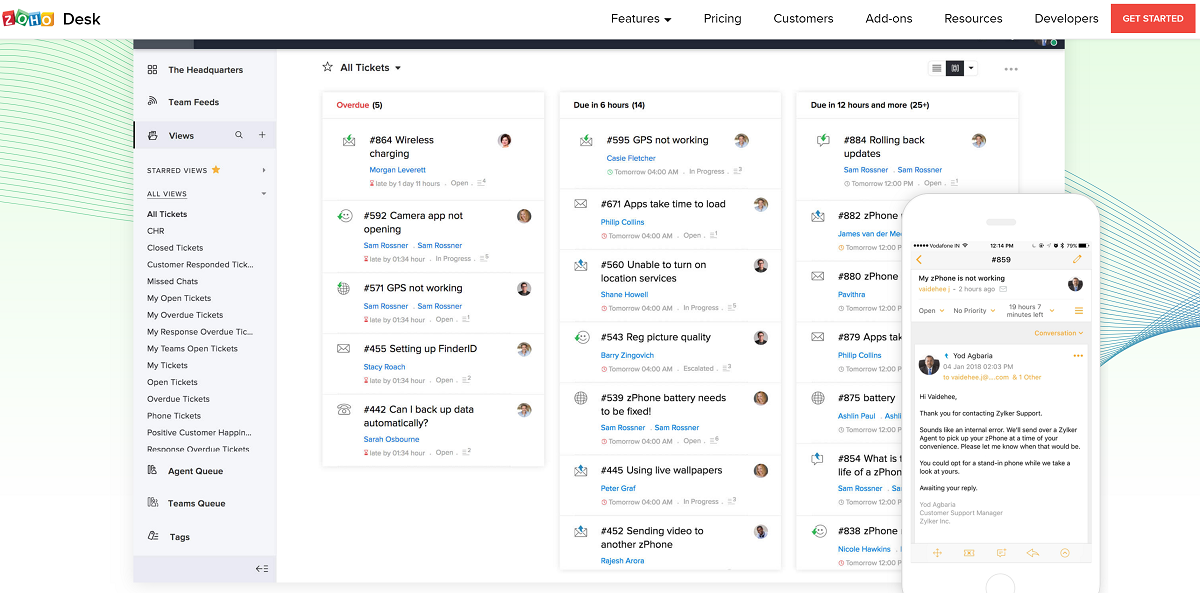Switch to list view layout icon
Image resolution: width=1200 pixels, height=593 pixels.
[937, 68]
